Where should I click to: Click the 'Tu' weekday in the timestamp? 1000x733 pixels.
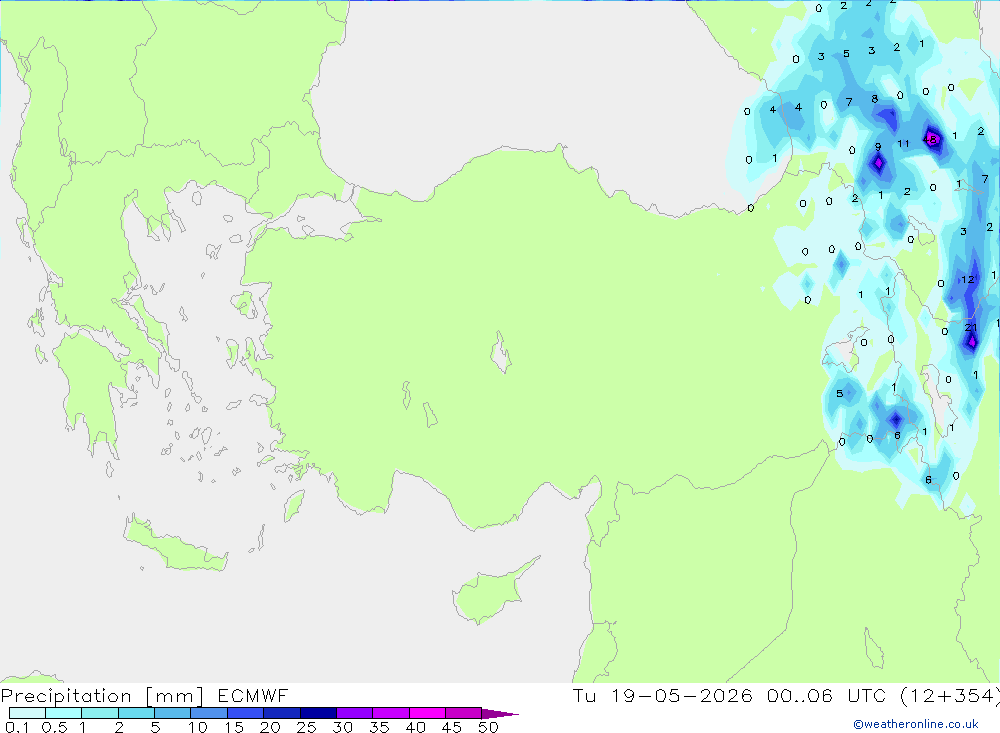coord(584,695)
